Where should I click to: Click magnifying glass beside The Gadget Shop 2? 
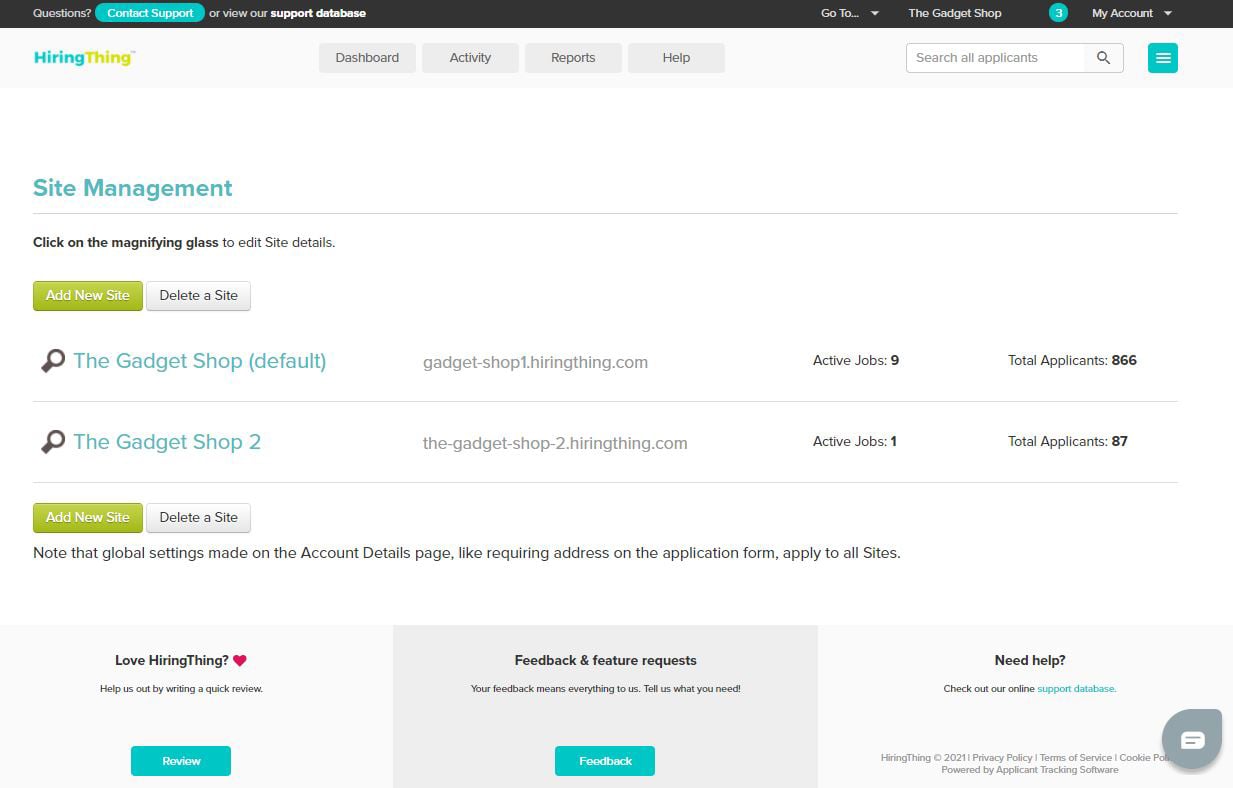pyautogui.click(x=53, y=442)
